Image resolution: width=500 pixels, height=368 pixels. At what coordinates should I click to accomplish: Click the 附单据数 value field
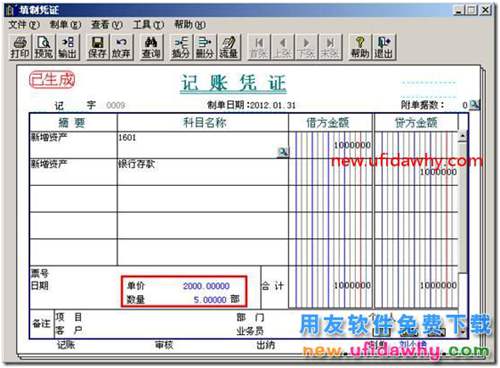(x=464, y=105)
